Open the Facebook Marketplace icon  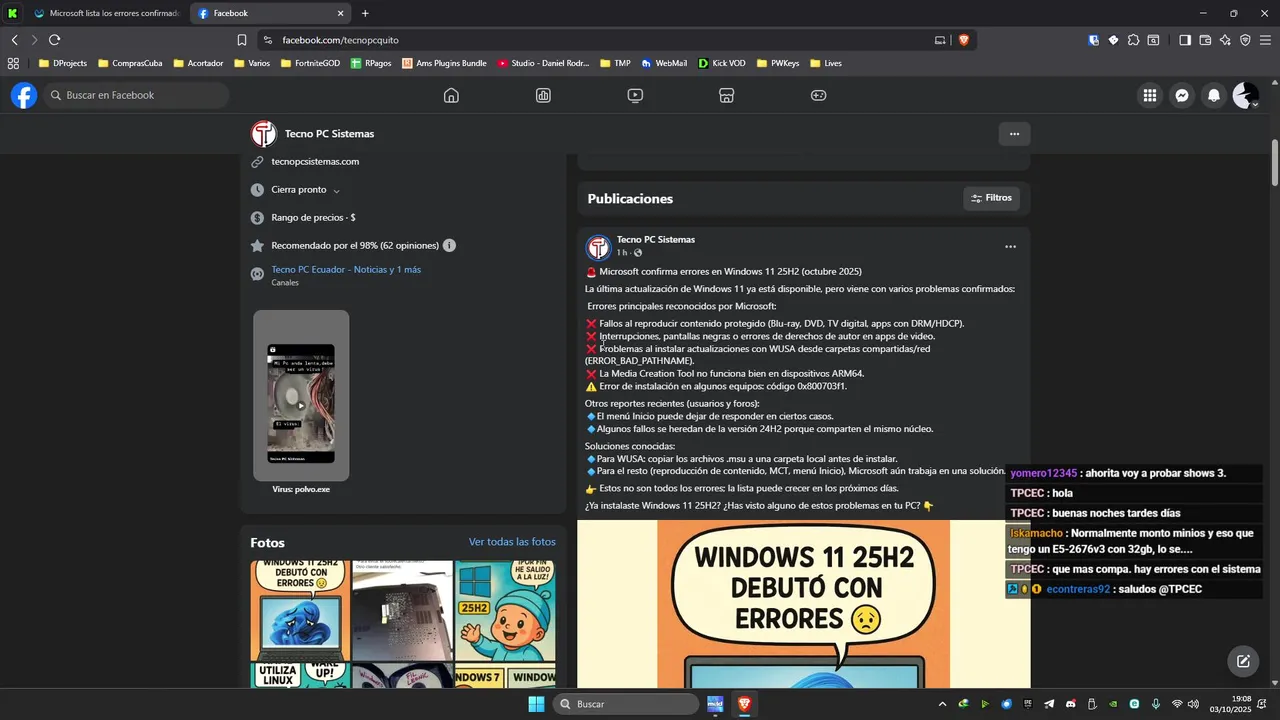[x=727, y=95]
